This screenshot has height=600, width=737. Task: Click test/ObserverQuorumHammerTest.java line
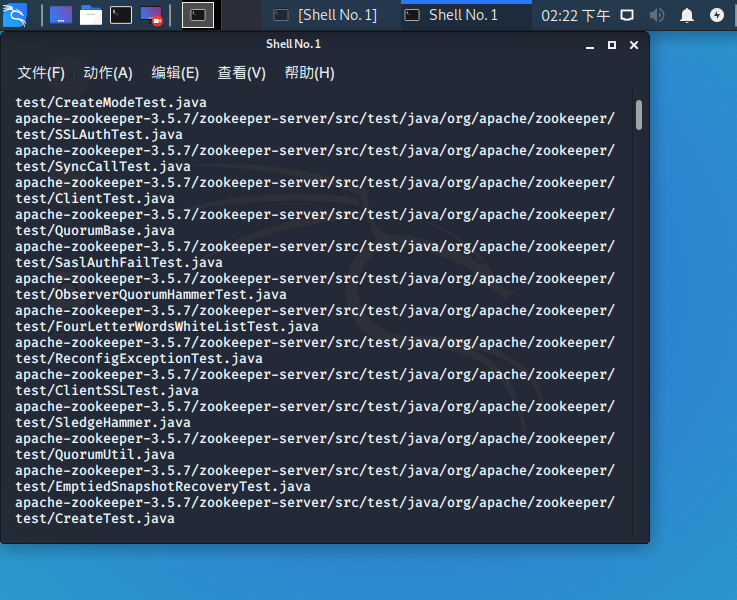click(x=151, y=294)
